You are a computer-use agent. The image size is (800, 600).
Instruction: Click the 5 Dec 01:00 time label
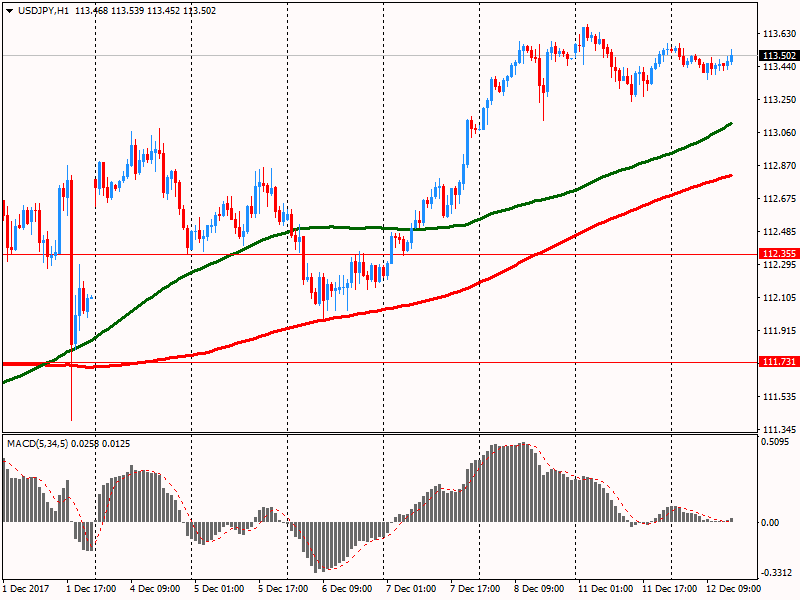pos(219,589)
